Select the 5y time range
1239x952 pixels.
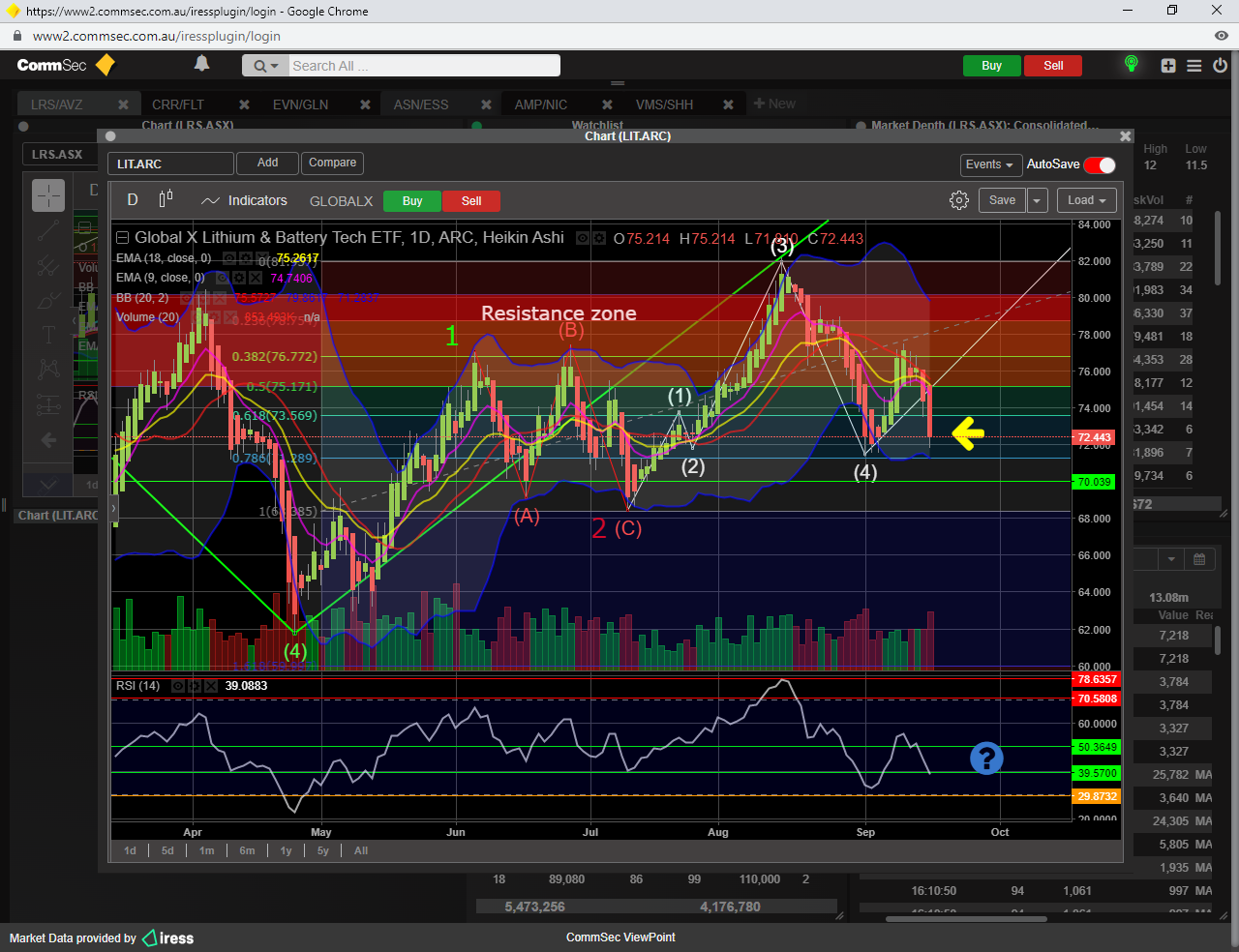click(x=323, y=850)
